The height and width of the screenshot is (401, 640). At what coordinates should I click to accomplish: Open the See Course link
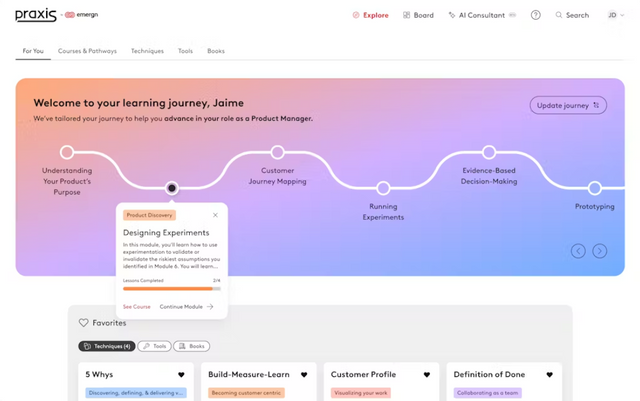(137, 307)
